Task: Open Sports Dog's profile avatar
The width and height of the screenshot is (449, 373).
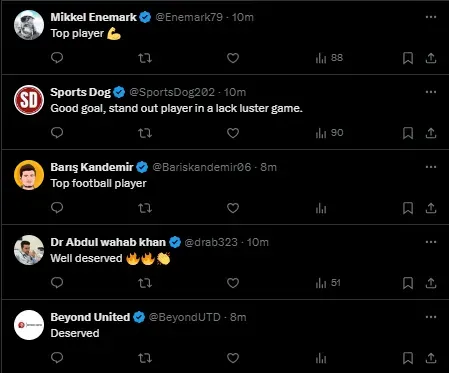Action: [29, 100]
